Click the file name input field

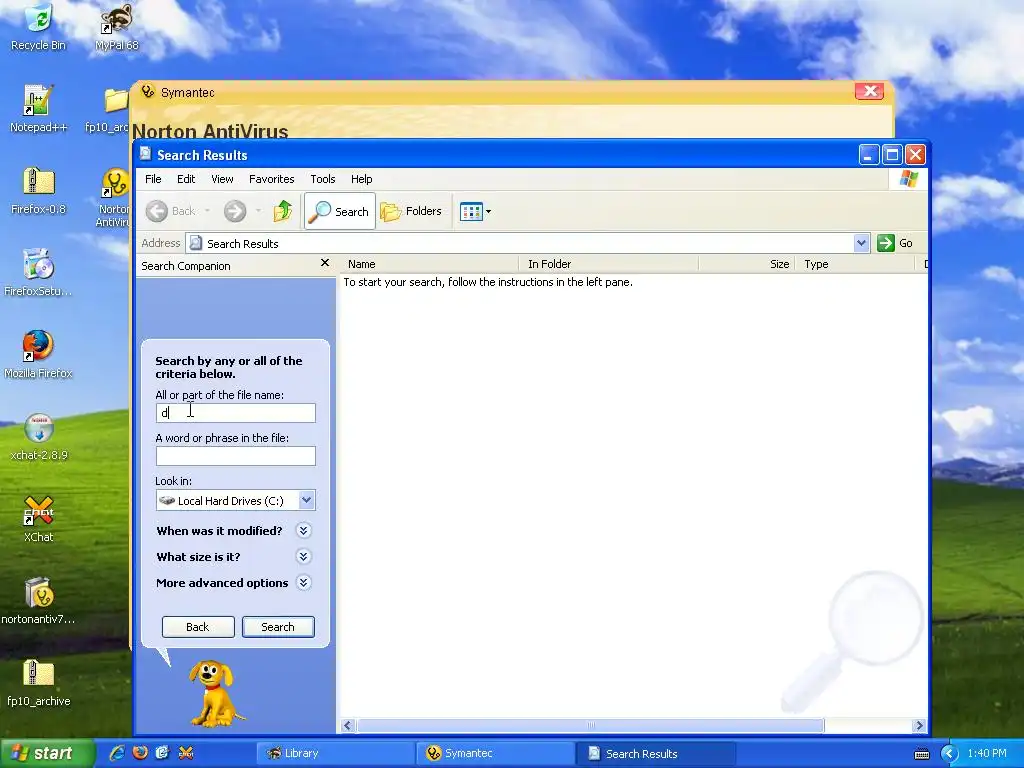pyautogui.click(x=236, y=413)
